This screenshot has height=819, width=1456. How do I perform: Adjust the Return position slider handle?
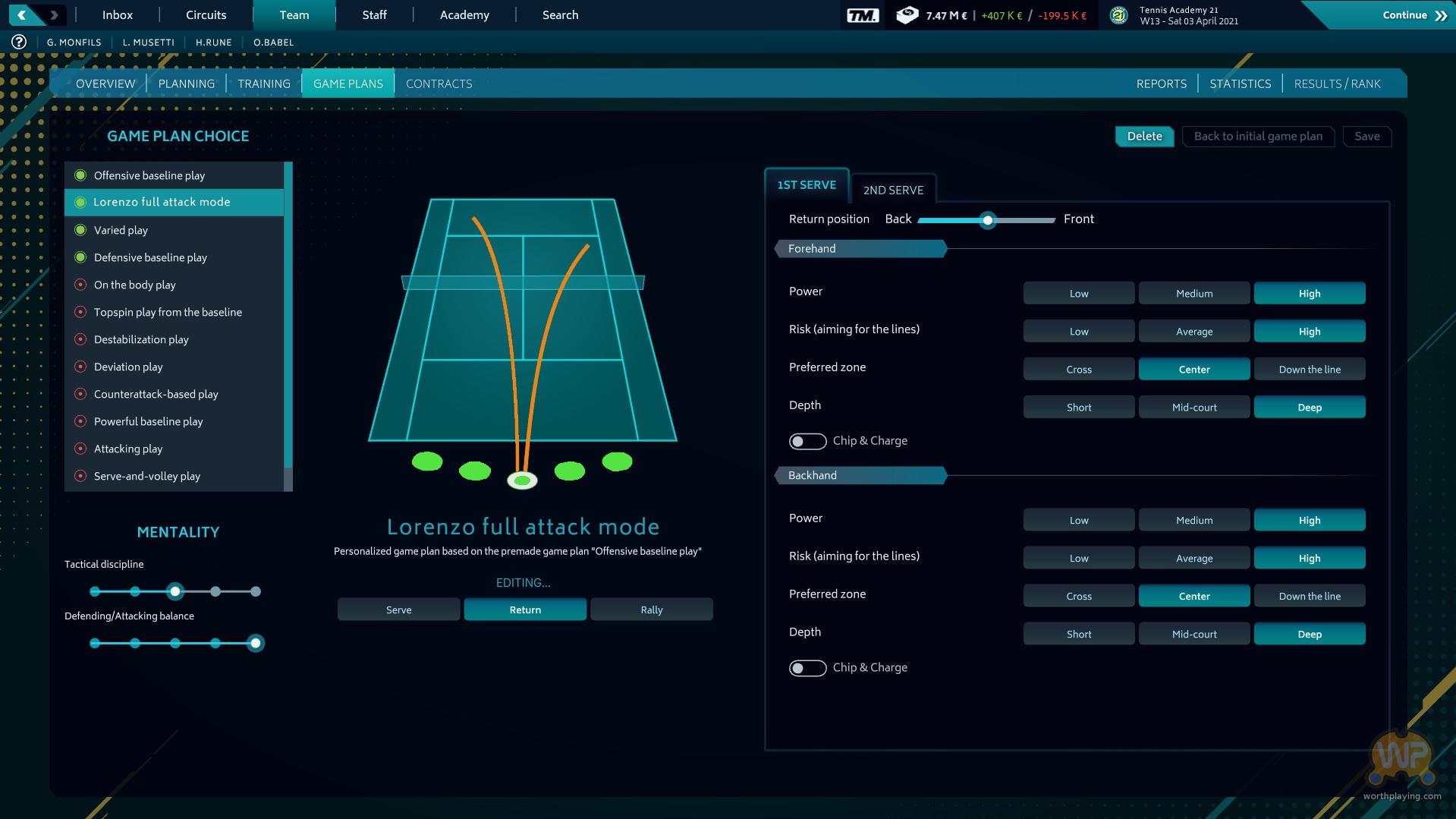click(x=987, y=220)
